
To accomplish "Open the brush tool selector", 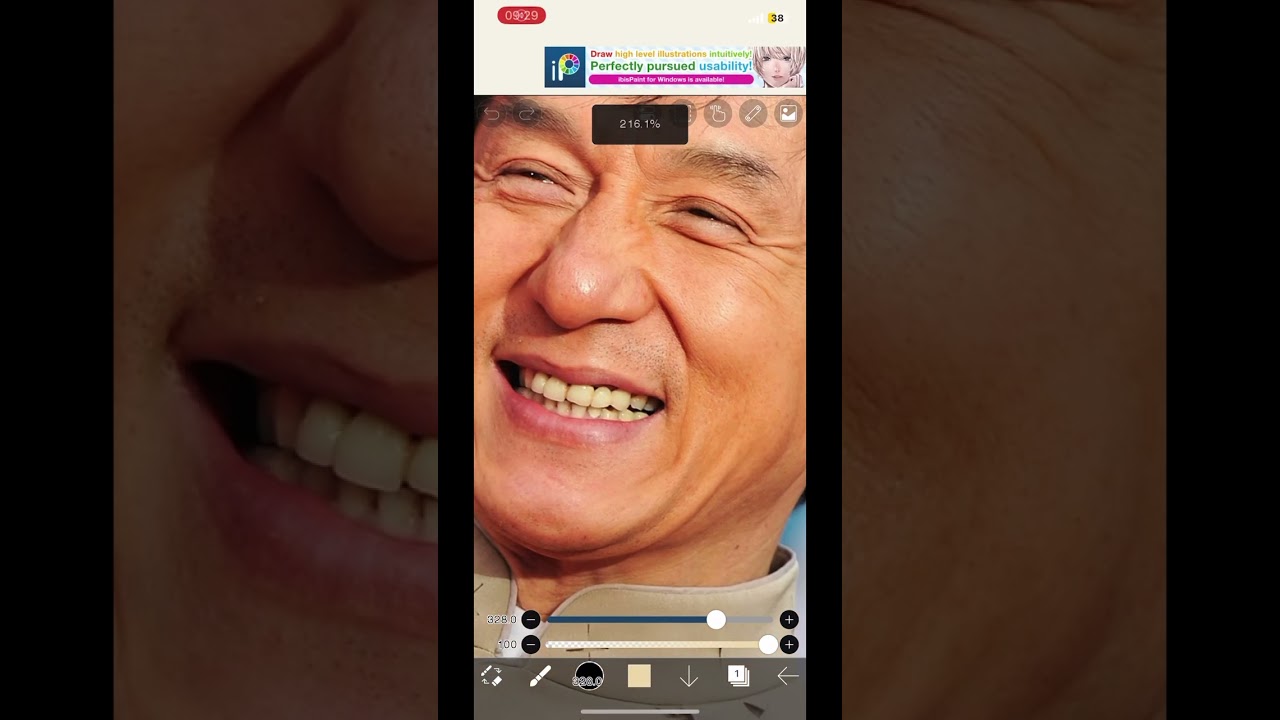I will point(540,677).
